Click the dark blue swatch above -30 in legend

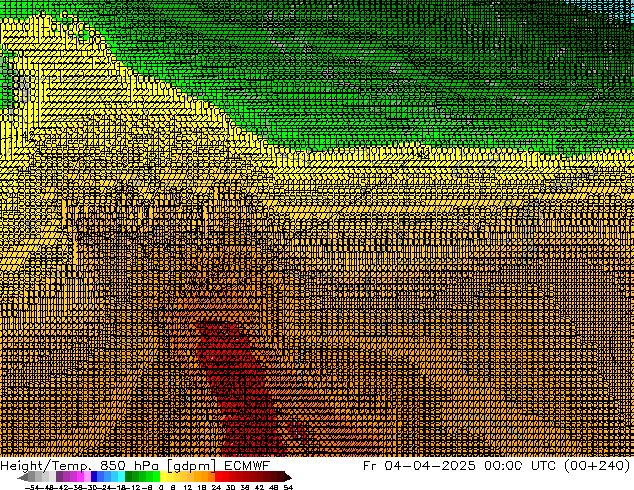(x=94, y=477)
